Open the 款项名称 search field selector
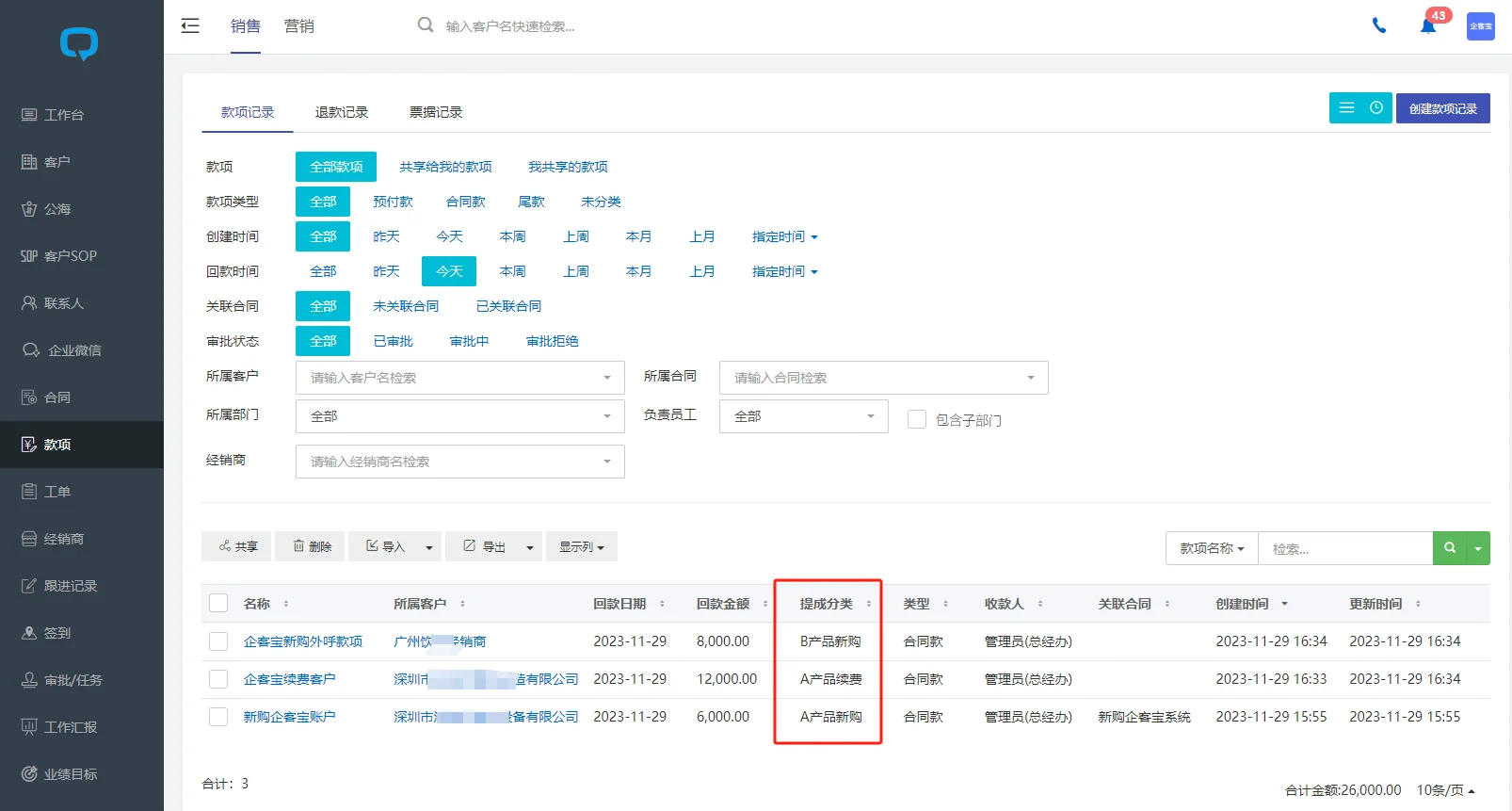Viewport: 1512px width, 811px height. (x=1212, y=548)
